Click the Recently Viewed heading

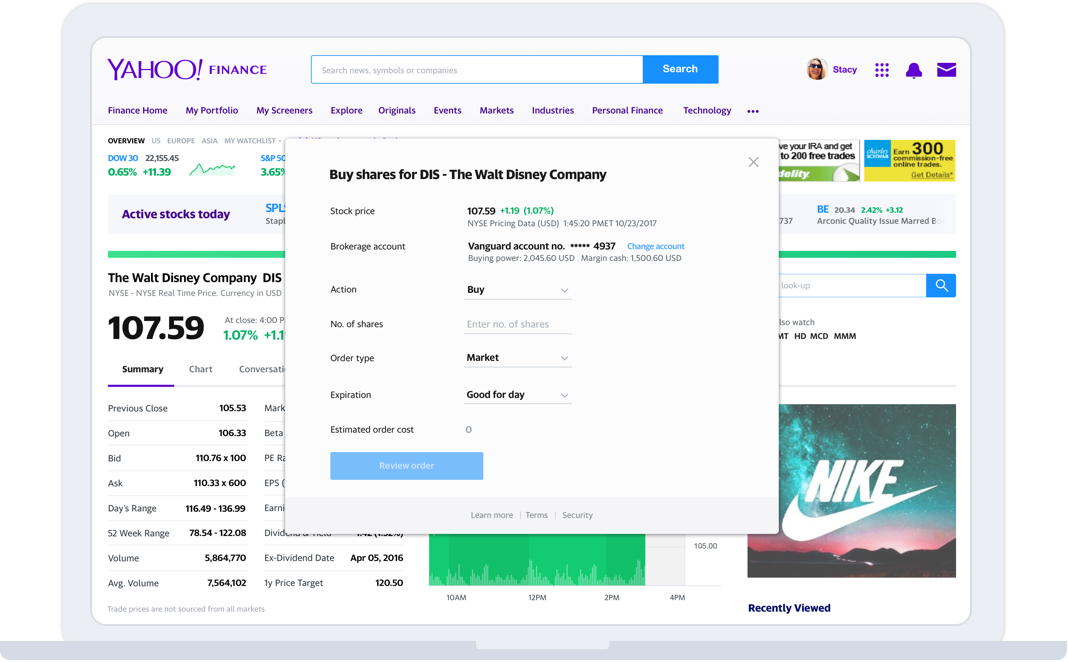pyautogui.click(x=789, y=608)
